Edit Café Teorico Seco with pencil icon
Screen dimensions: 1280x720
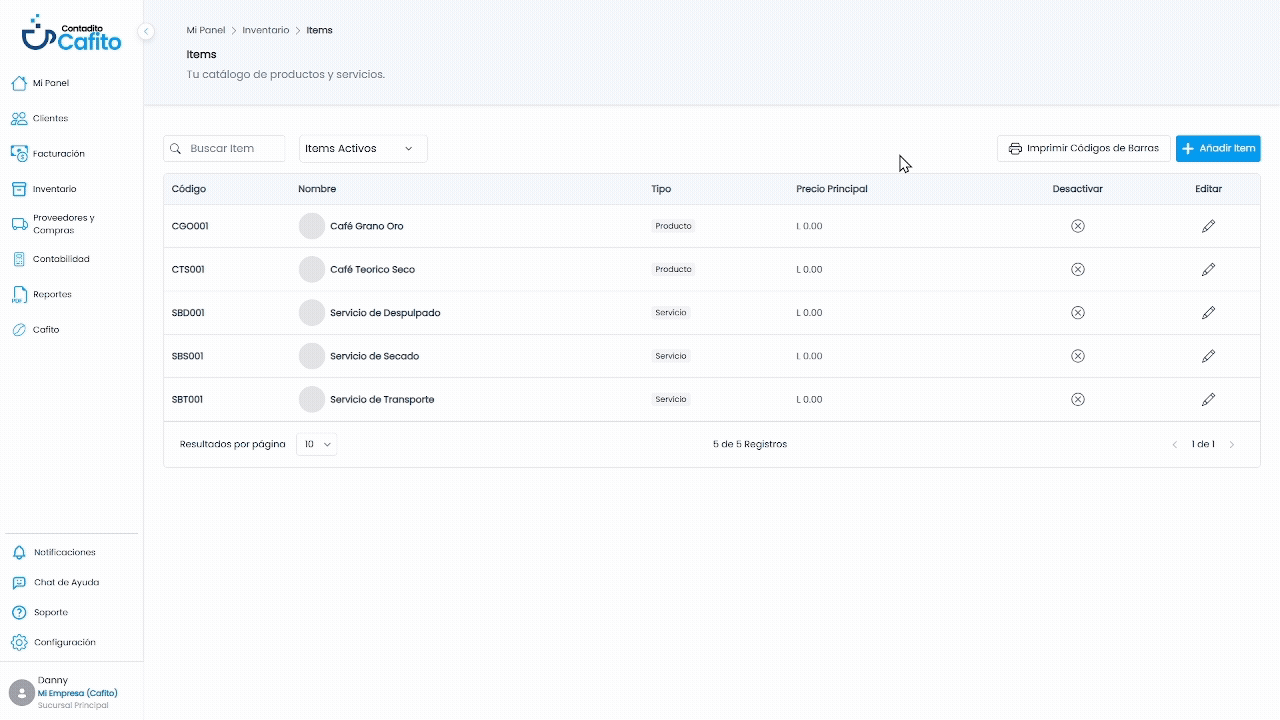point(1208,269)
